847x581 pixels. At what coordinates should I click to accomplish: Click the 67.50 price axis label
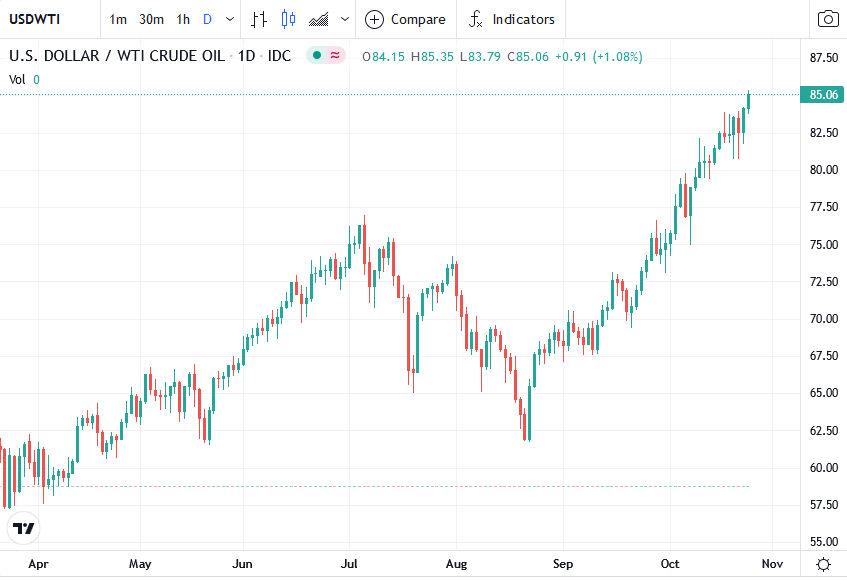click(x=824, y=356)
